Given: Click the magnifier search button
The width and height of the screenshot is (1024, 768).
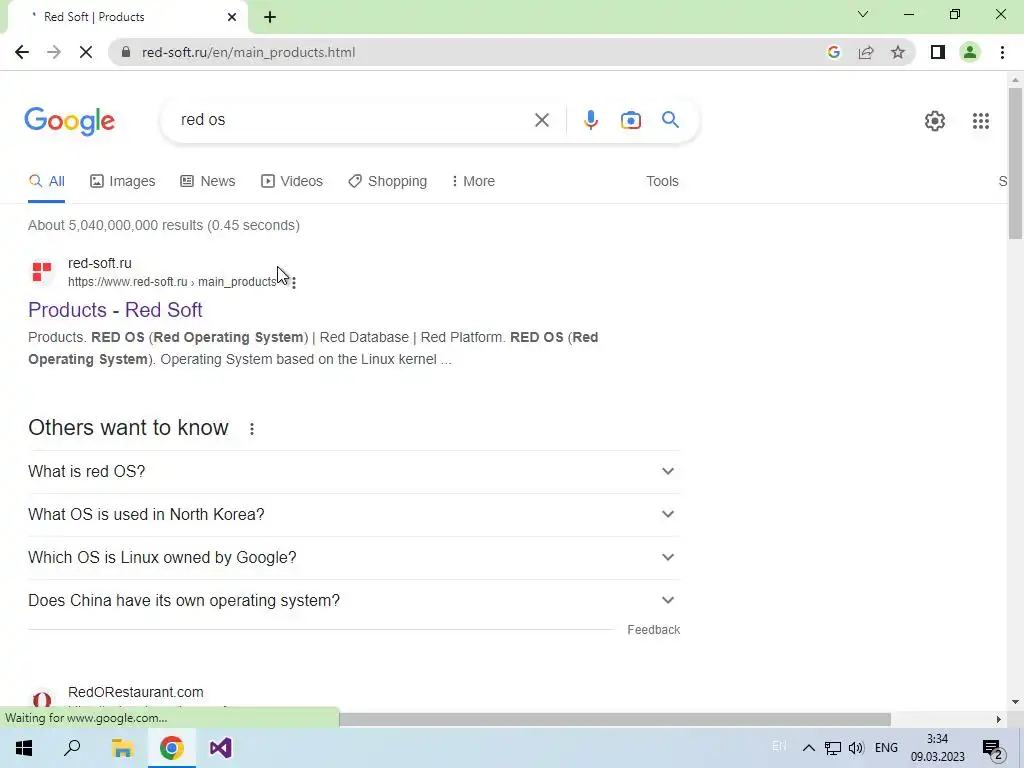Looking at the screenshot, I should [x=670, y=120].
